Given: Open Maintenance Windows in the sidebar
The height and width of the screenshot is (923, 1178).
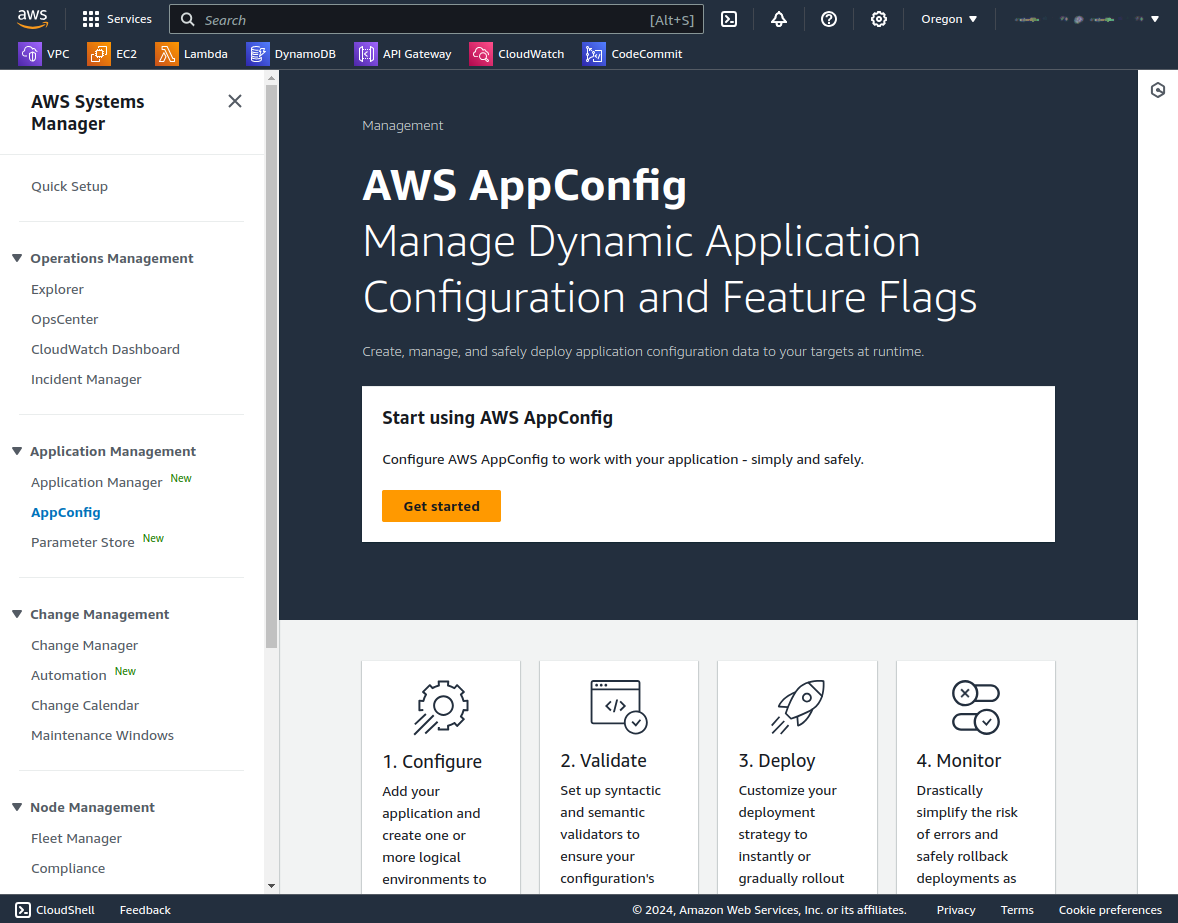Looking at the screenshot, I should click(x=102, y=735).
